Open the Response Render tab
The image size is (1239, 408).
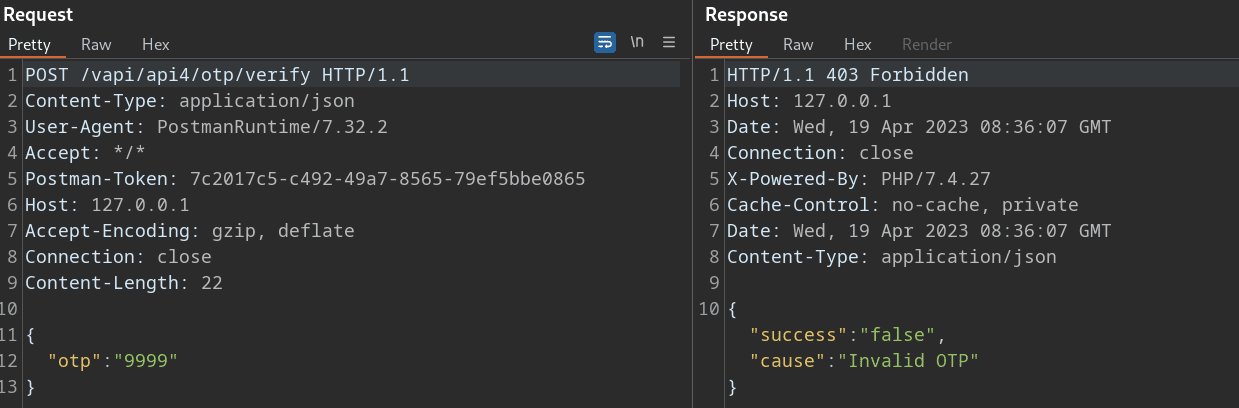click(927, 45)
